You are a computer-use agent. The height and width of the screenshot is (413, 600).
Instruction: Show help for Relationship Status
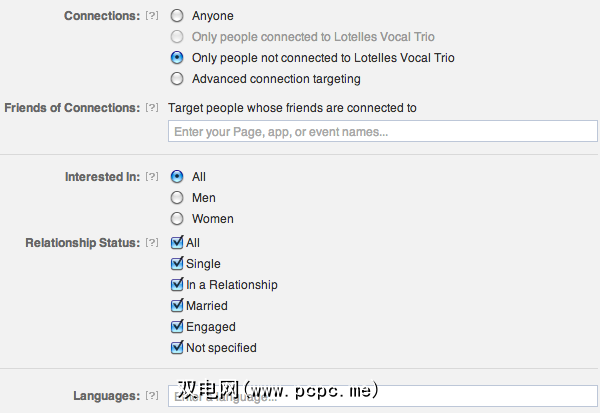[152, 243]
